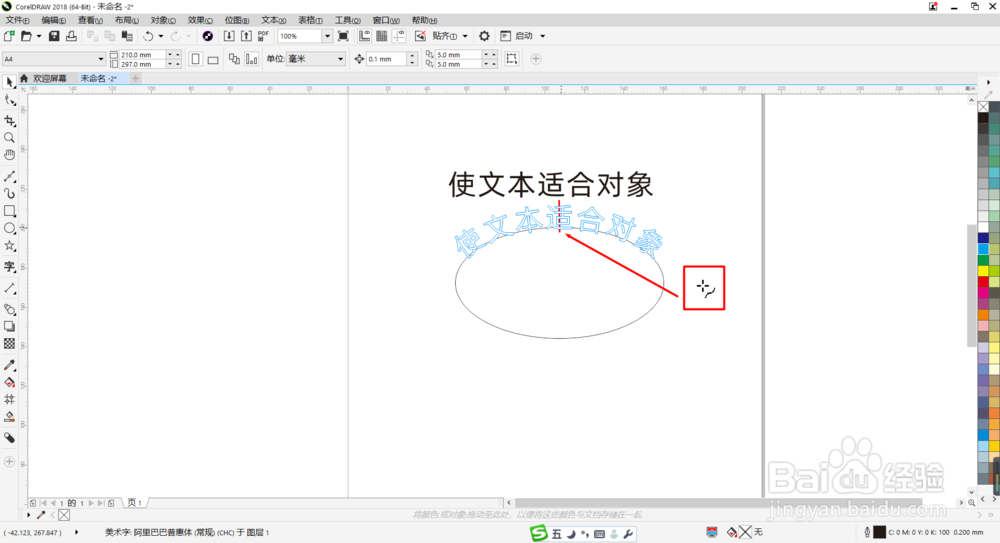Toggle portrait page orientation

click(x=195, y=59)
